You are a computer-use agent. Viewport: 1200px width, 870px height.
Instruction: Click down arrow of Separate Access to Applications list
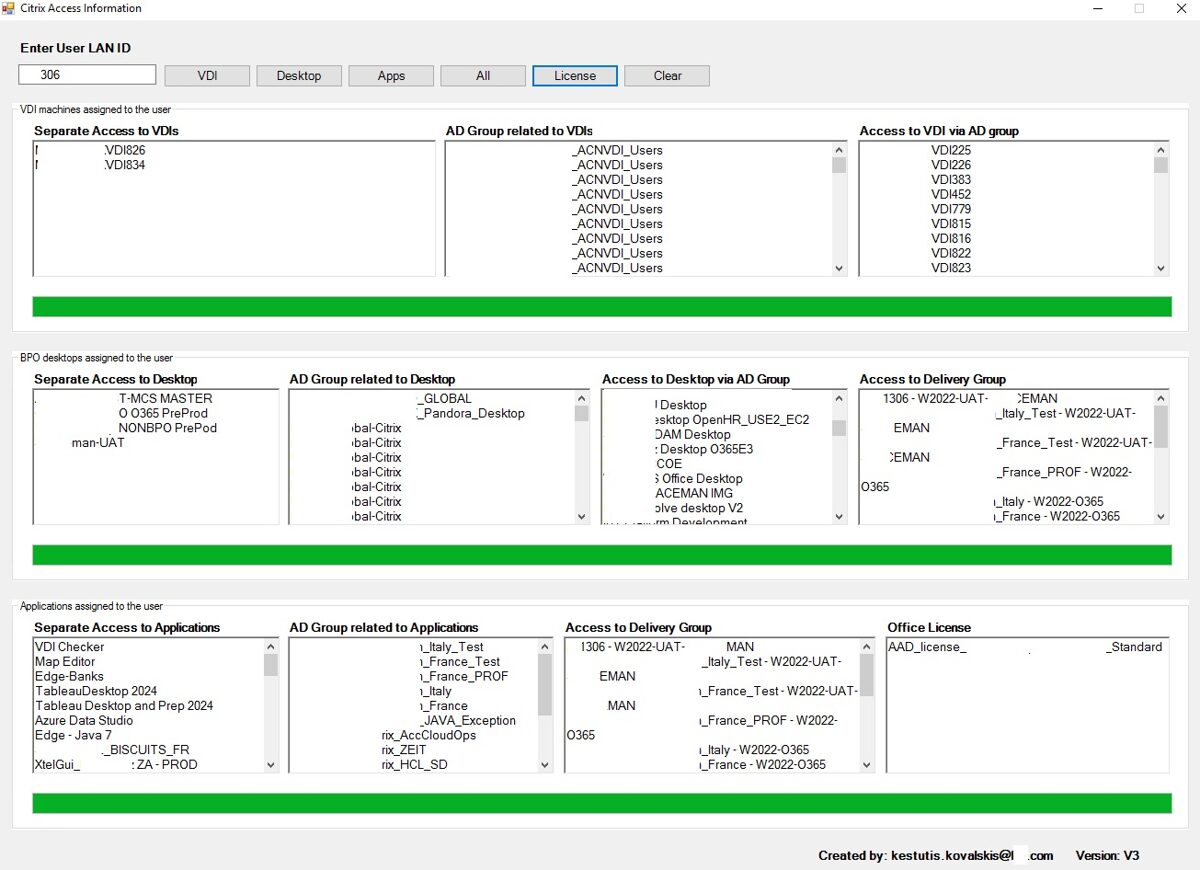(271, 765)
